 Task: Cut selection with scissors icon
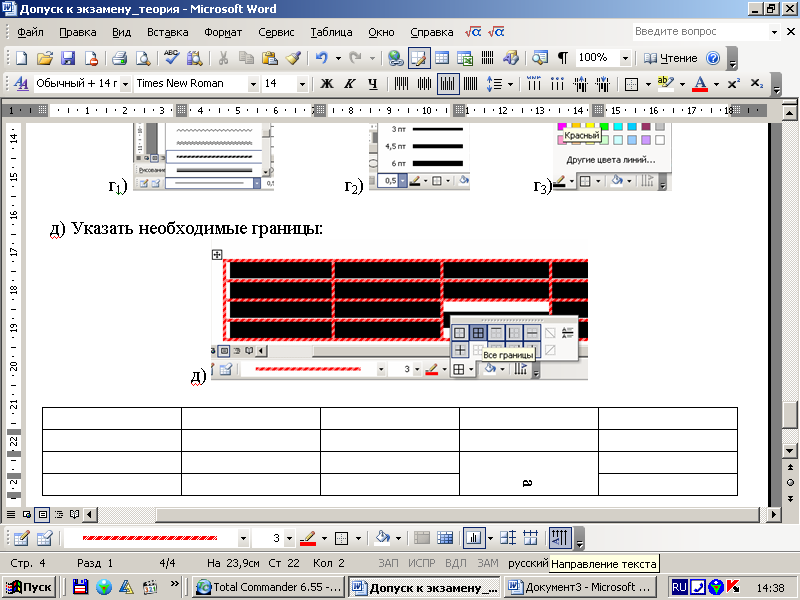pos(223,58)
